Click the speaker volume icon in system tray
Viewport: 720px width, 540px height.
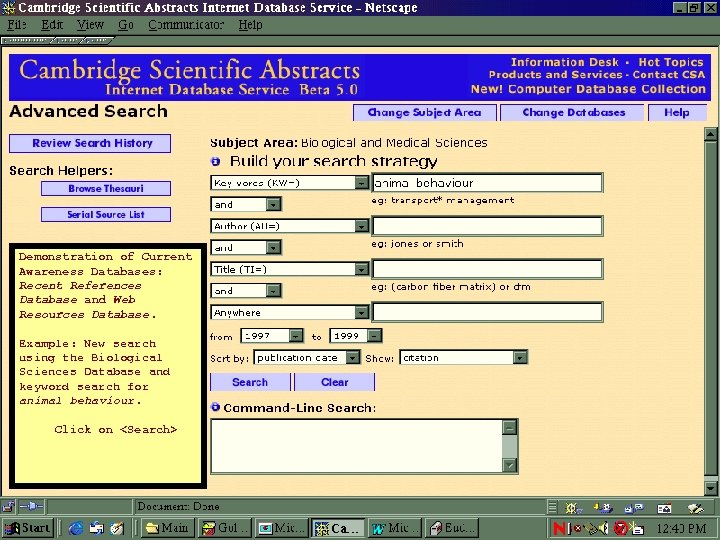click(604, 528)
